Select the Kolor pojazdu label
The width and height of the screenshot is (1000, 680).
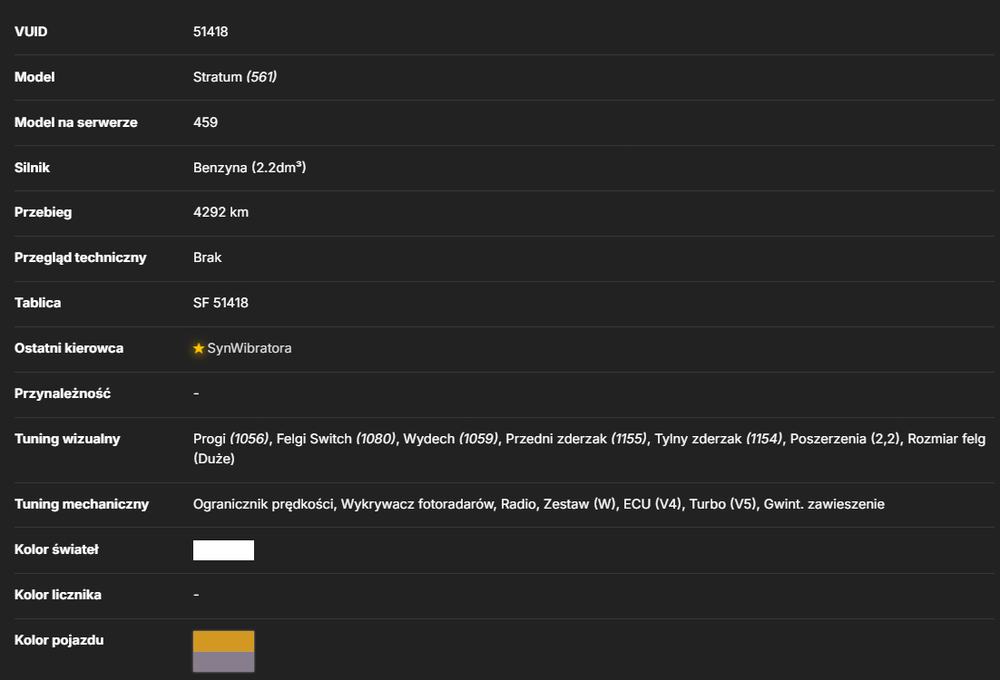(59, 640)
